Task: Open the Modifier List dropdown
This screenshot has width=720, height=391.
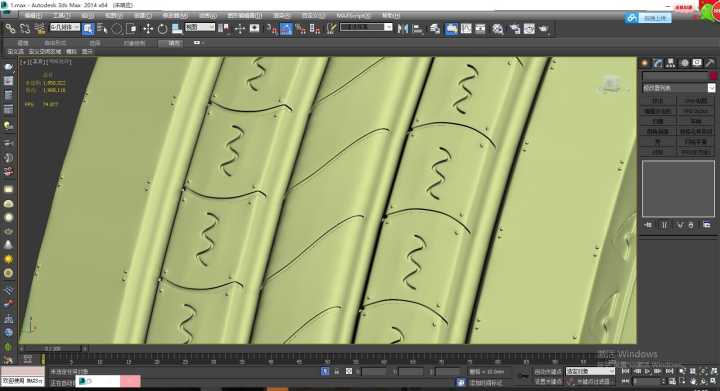Action: pos(679,88)
